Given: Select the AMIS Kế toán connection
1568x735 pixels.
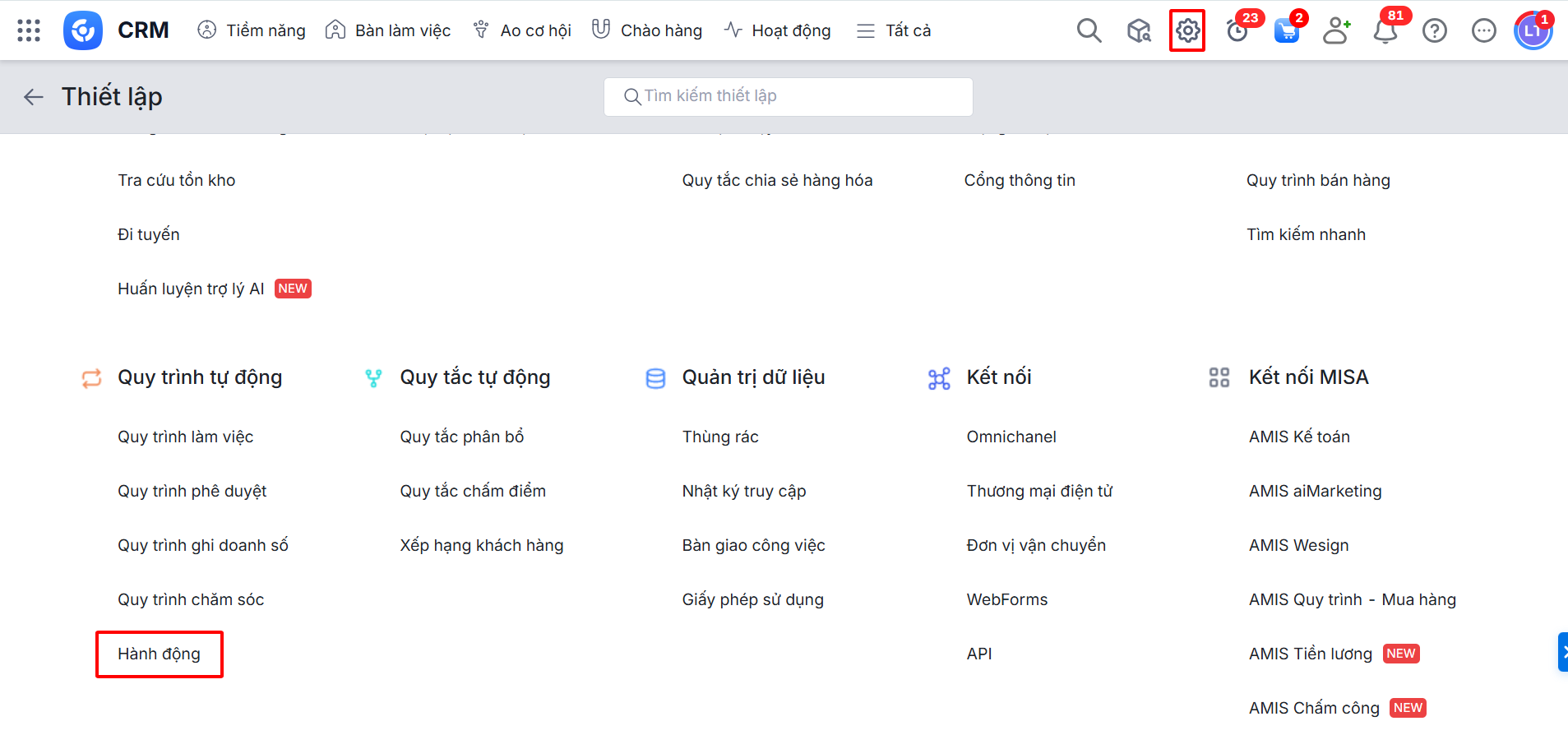Looking at the screenshot, I should tap(1299, 437).
